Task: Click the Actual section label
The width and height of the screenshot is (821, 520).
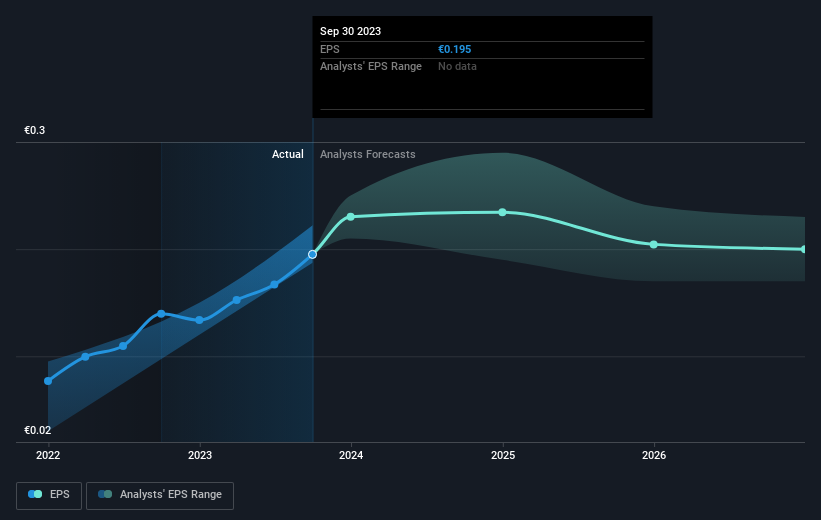Action: click(287, 154)
